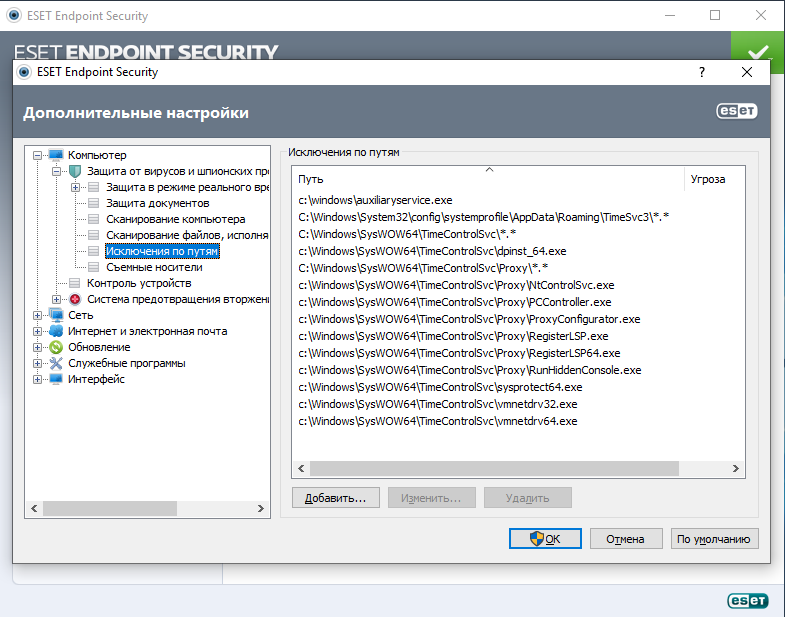Click the Компьютер monitor icon
Image resolution: width=785 pixels, height=617 pixels.
tap(56, 155)
